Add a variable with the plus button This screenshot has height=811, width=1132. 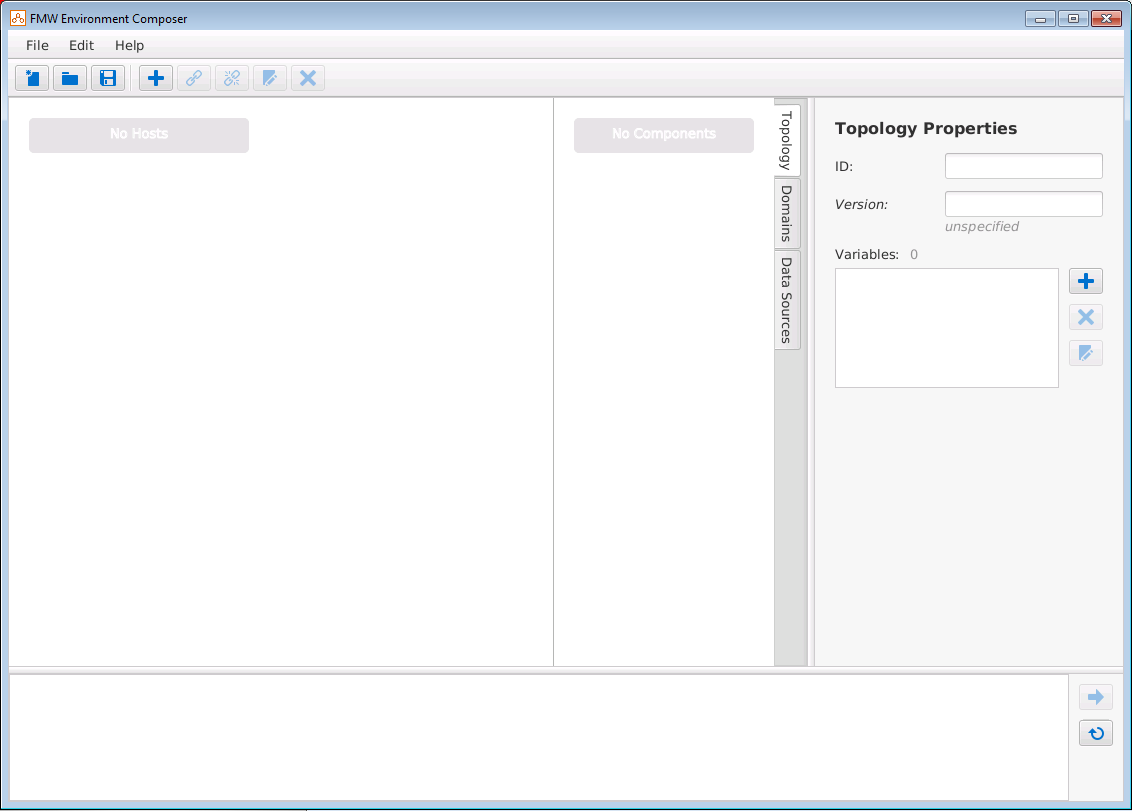[x=1086, y=281]
